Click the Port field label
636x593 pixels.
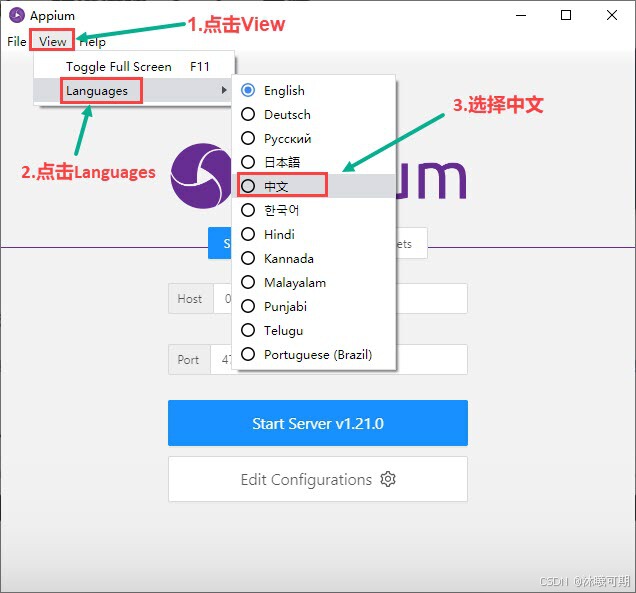(188, 359)
